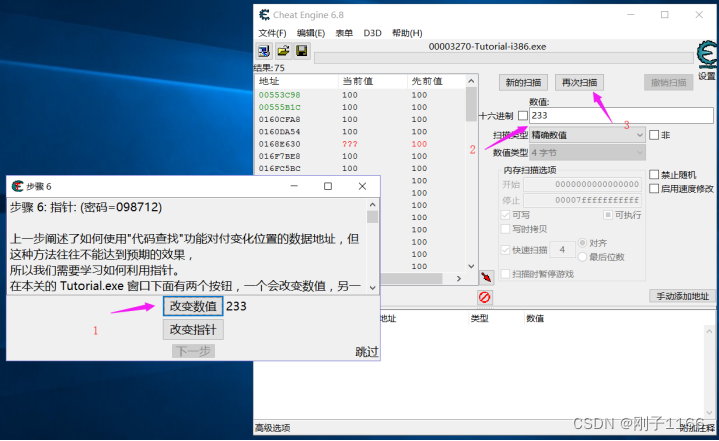Image resolution: width=719 pixels, height=441 pixels.
Task: Click the 停止 address input field
Action: point(582,200)
